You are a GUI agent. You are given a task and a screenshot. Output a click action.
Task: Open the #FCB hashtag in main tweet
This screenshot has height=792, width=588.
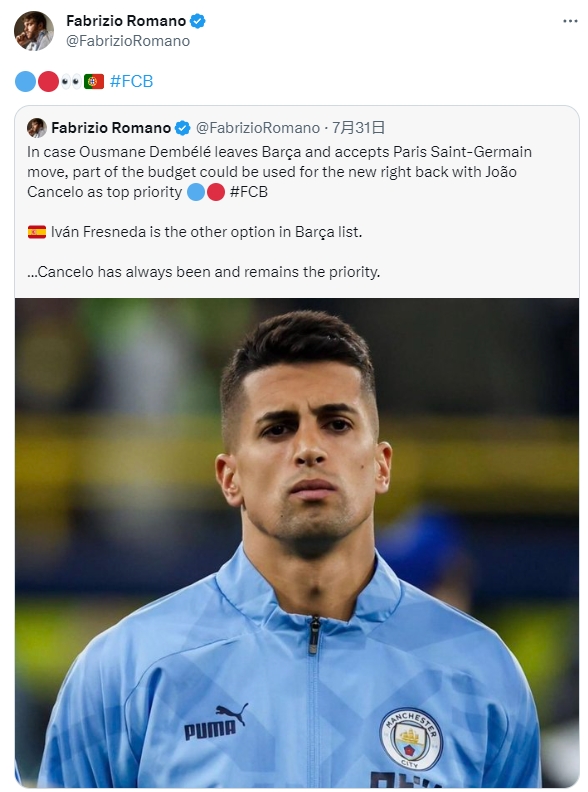coord(131,81)
